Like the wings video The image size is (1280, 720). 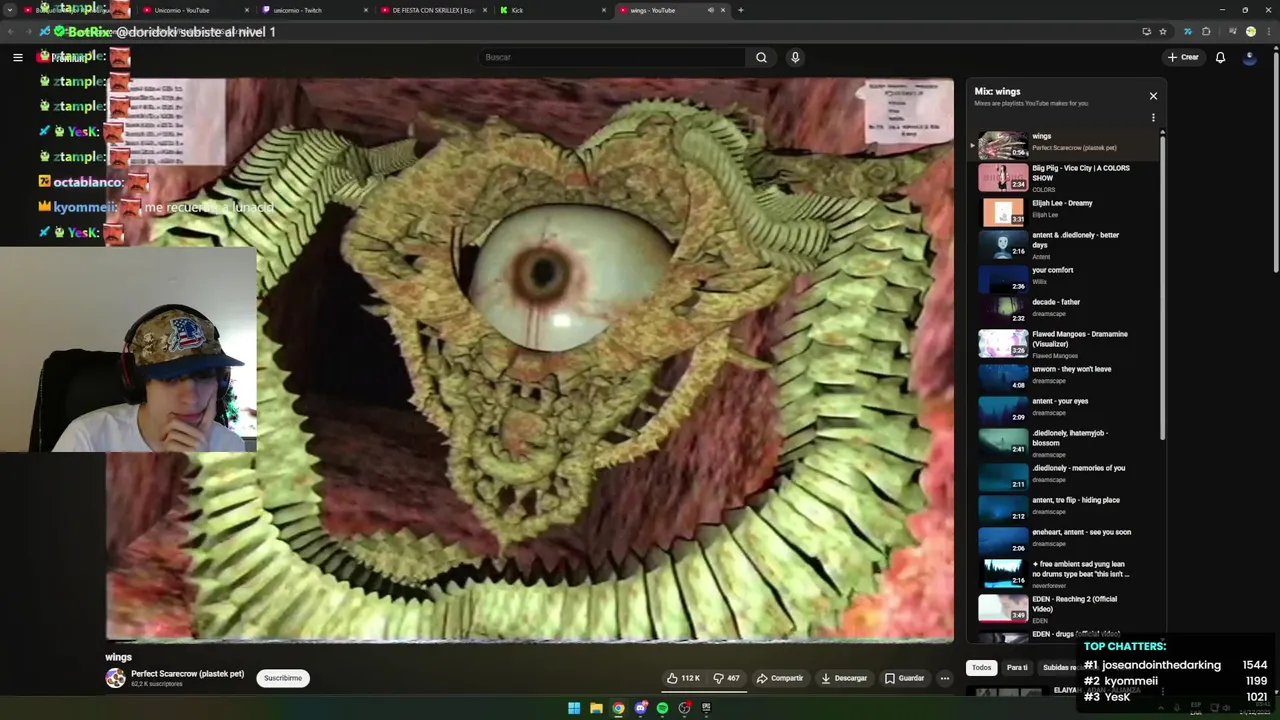[x=683, y=678]
